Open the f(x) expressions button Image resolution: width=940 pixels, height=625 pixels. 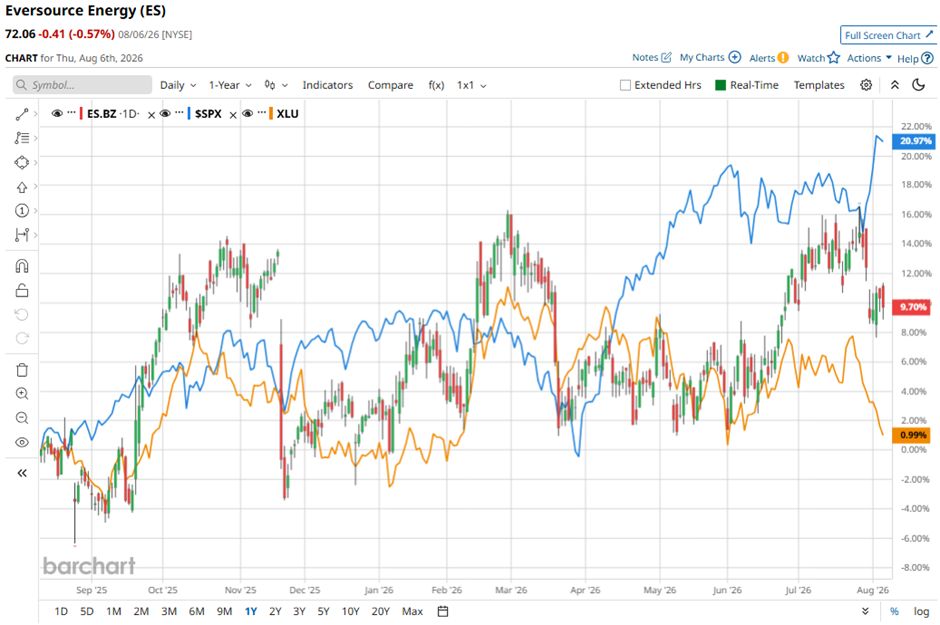436,85
